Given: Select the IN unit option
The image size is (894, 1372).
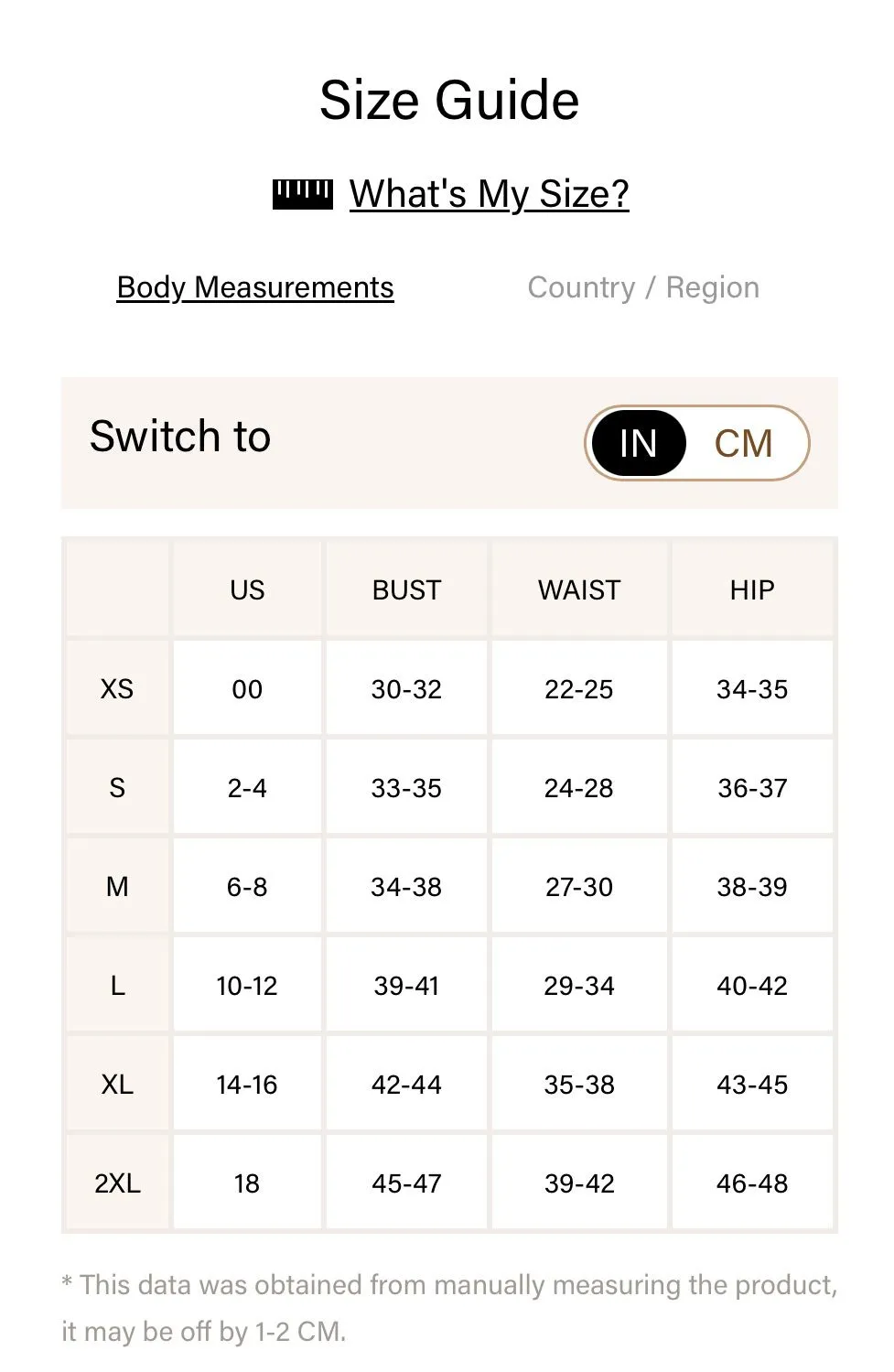Looking at the screenshot, I should pyautogui.click(x=639, y=444).
